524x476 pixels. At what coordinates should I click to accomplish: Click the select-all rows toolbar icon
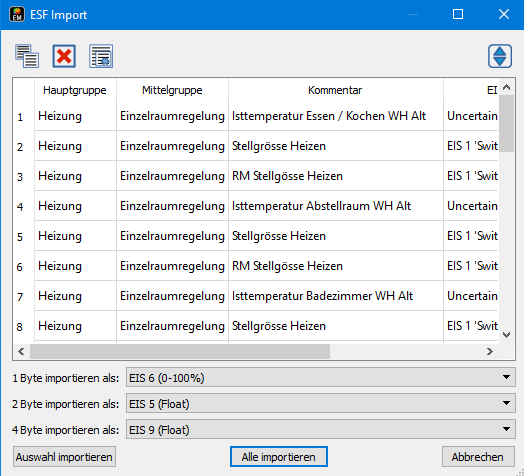tap(27, 56)
